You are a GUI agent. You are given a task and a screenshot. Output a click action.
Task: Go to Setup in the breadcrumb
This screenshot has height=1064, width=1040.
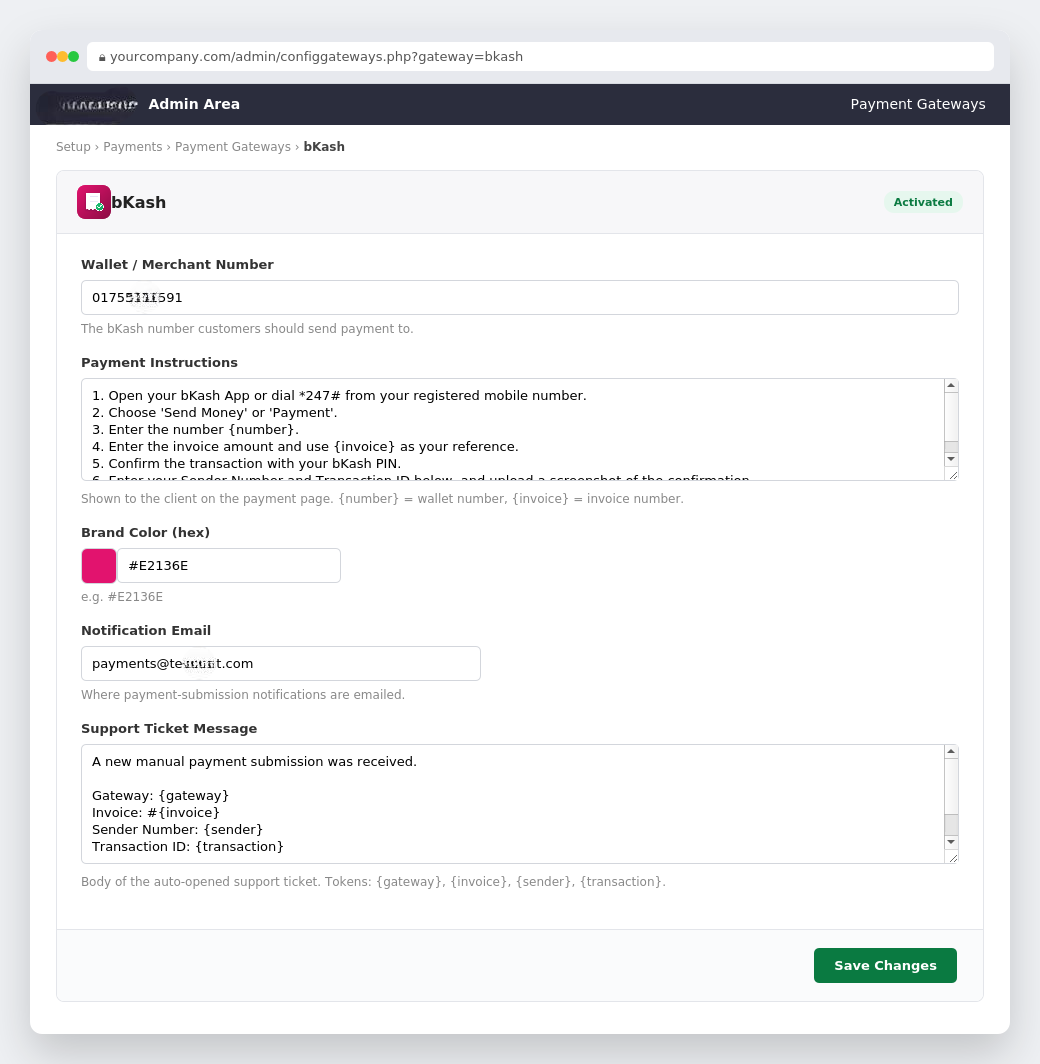[73, 147]
